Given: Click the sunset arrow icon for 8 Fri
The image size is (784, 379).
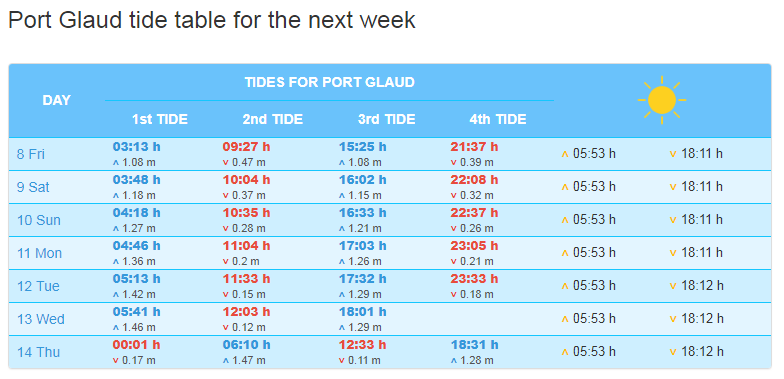Looking at the screenshot, I should (672, 154).
